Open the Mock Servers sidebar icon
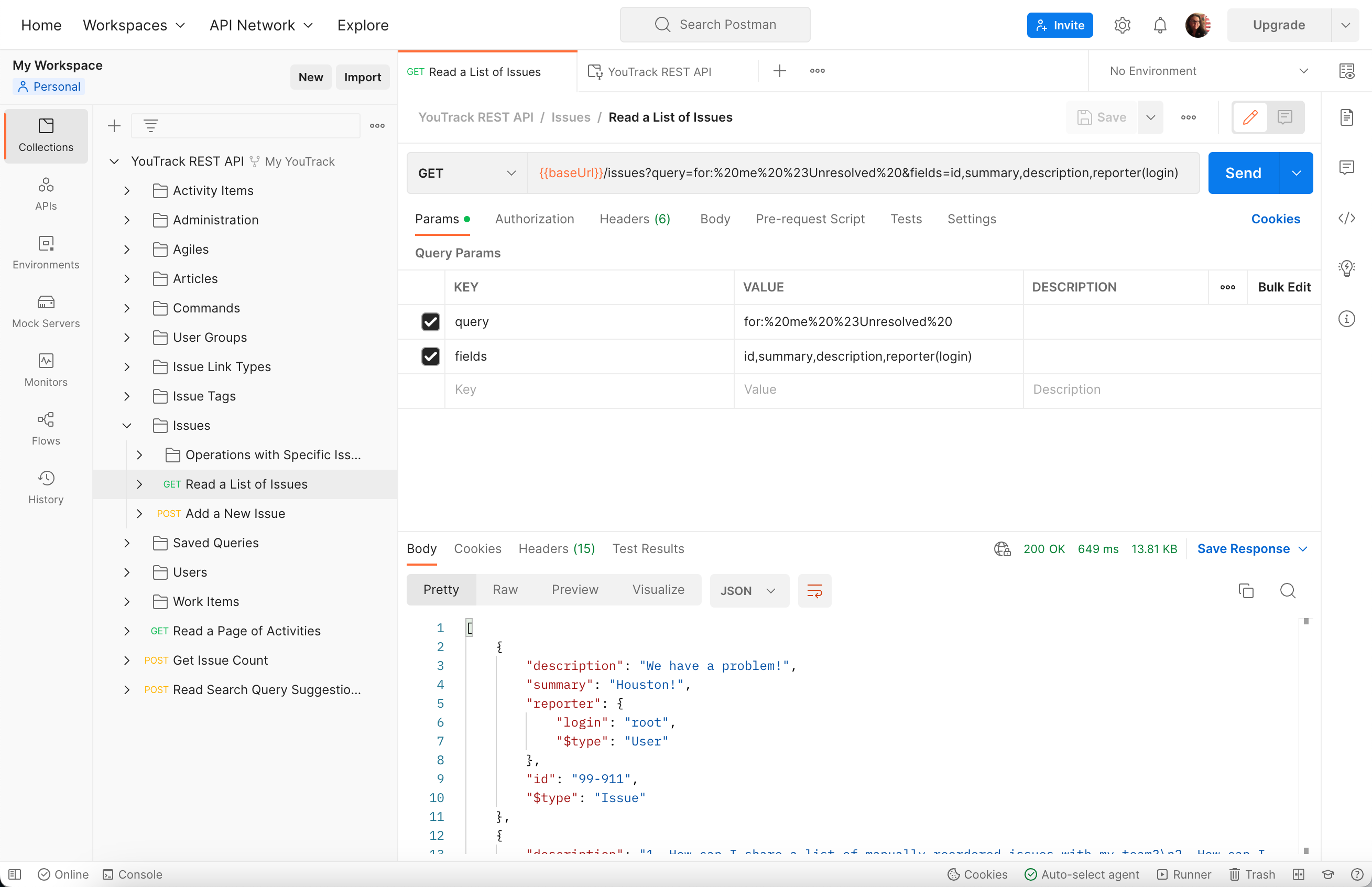Screen dimensions: 1372x887 click(x=46, y=311)
